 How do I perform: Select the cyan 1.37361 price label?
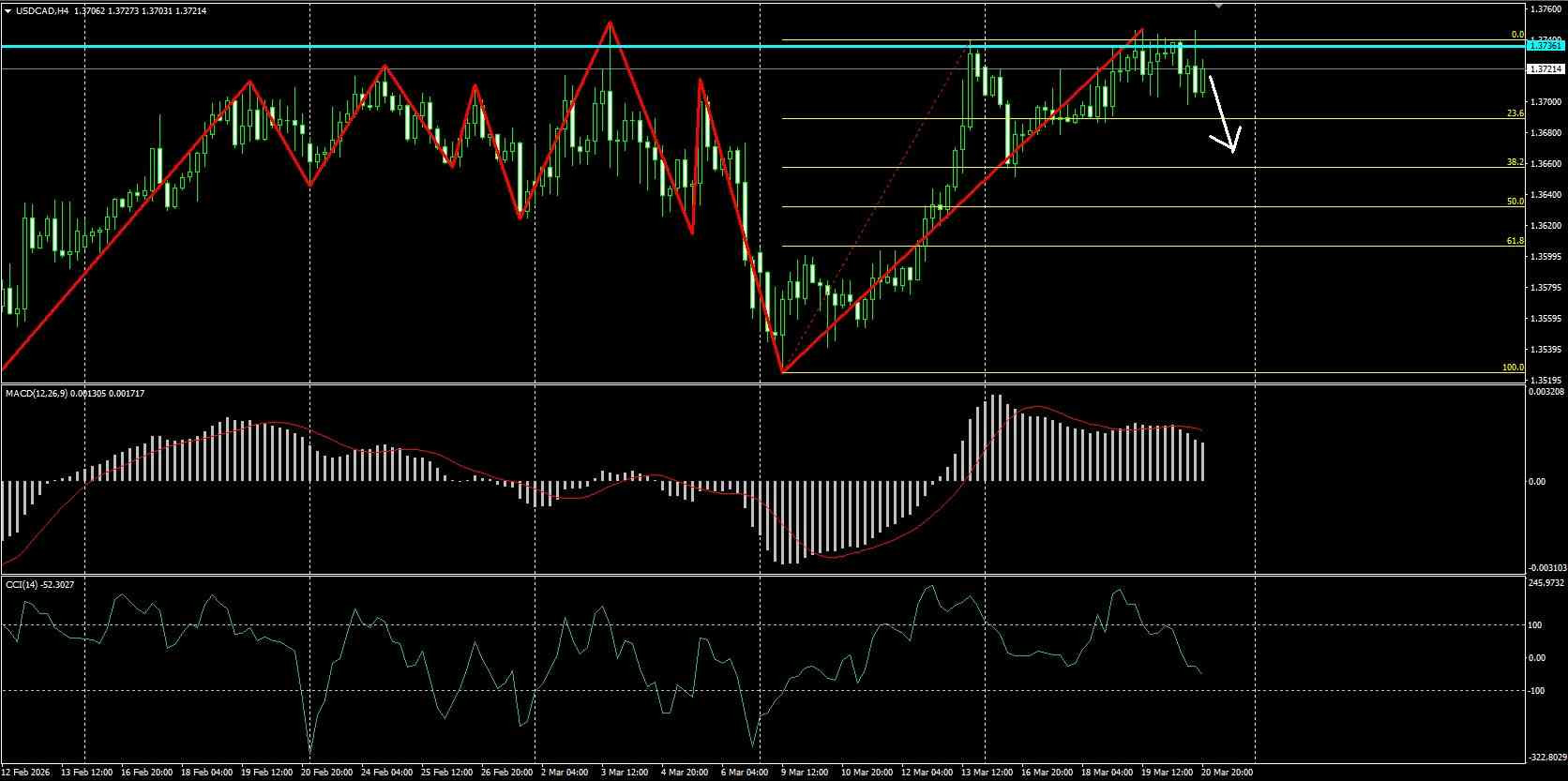(1545, 45)
